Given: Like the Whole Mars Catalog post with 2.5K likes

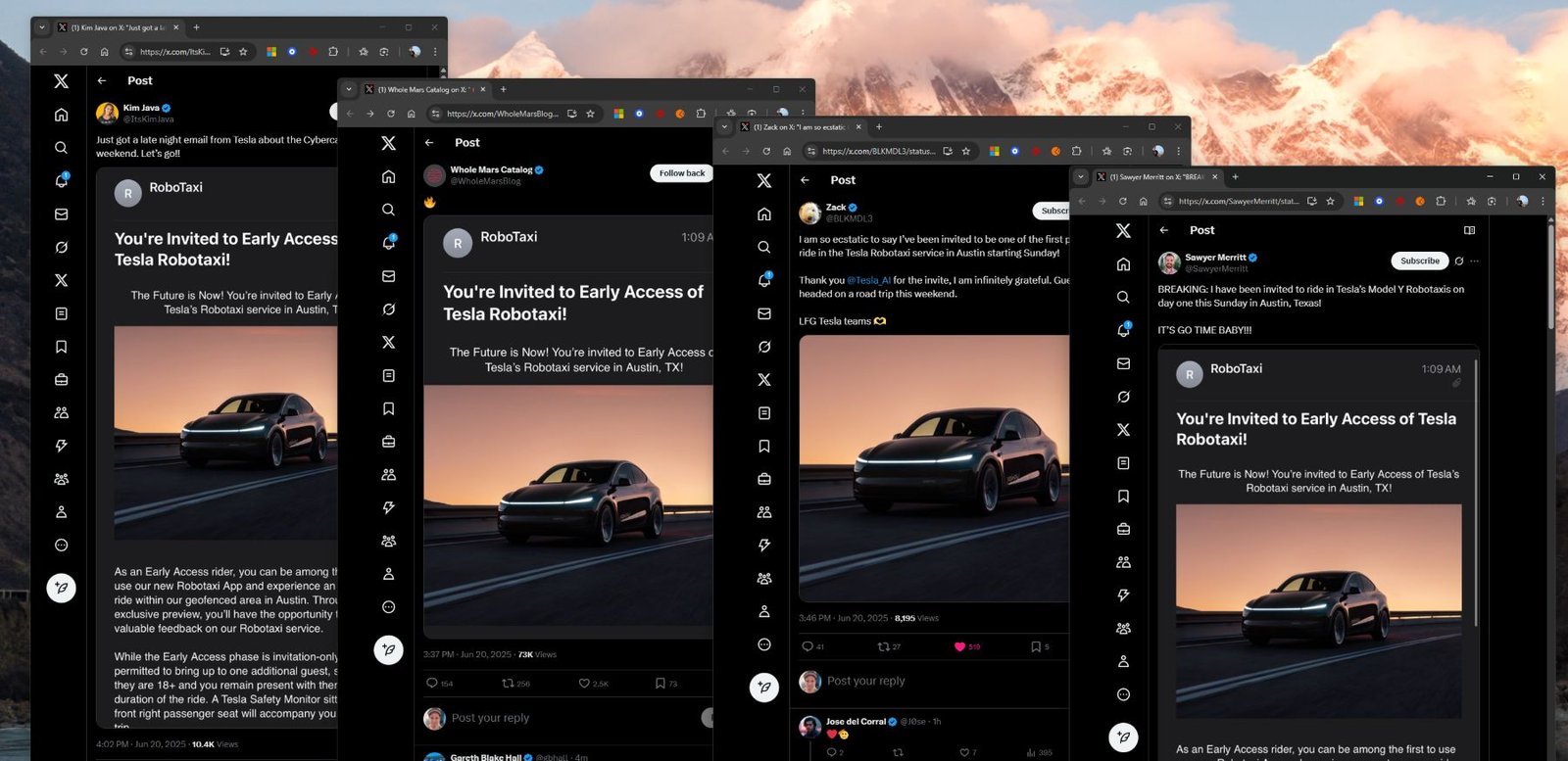Looking at the screenshot, I should coord(584,684).
